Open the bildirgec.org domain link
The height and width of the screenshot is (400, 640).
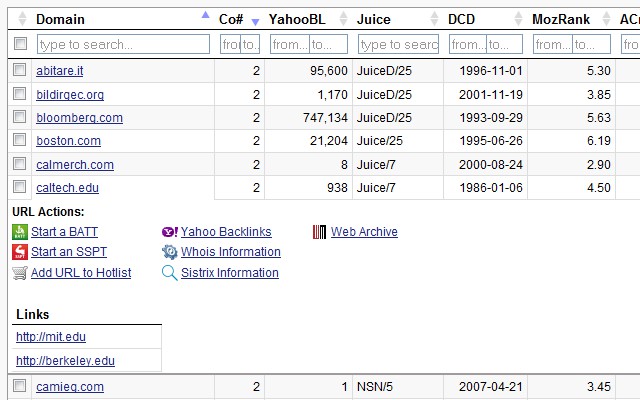70,95
